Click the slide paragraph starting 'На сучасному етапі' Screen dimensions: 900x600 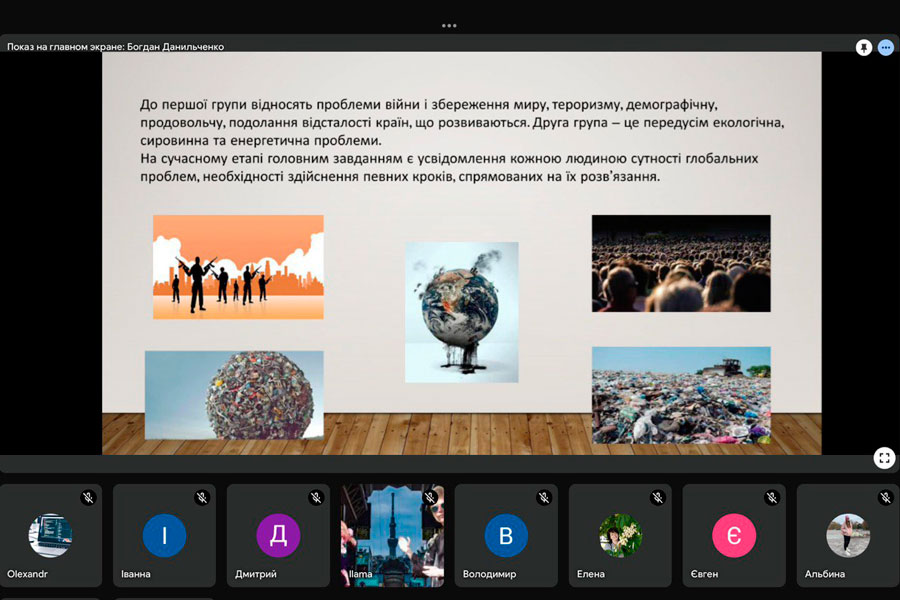click(x=449, y=167)
